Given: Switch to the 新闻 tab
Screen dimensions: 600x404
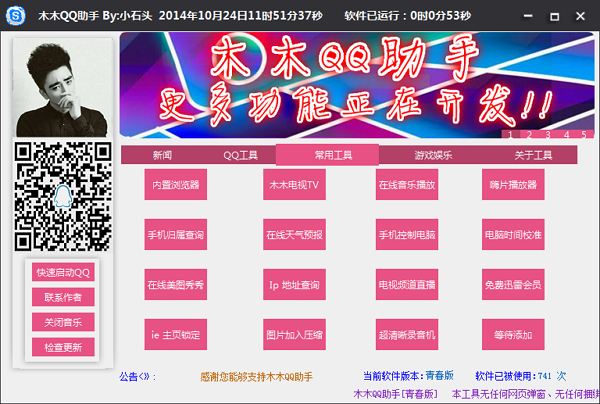Looking at the screenshot, I should tap(162, 155).
